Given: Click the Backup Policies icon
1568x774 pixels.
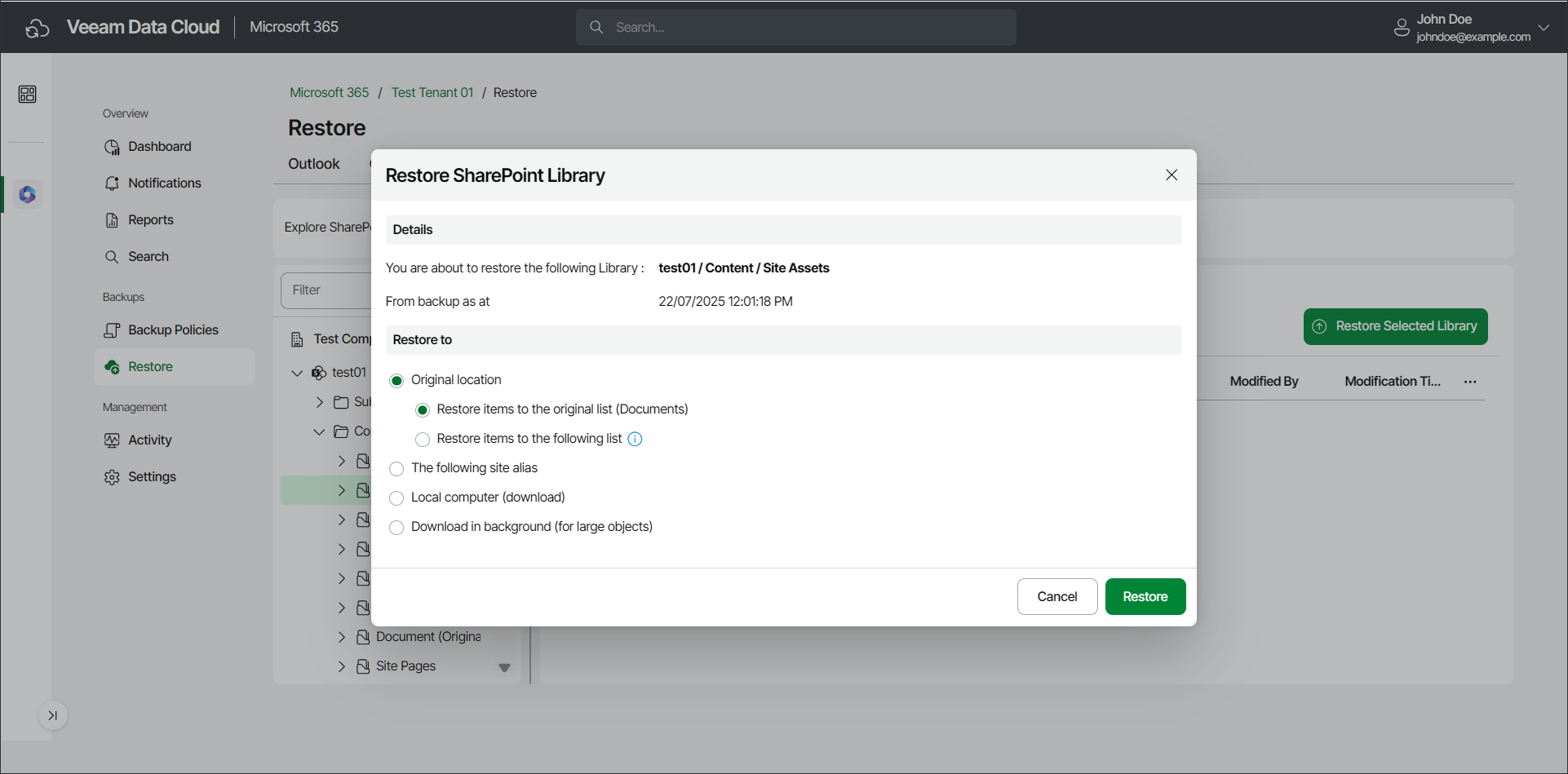Looking at the screenshot, I should pos(112,330).
